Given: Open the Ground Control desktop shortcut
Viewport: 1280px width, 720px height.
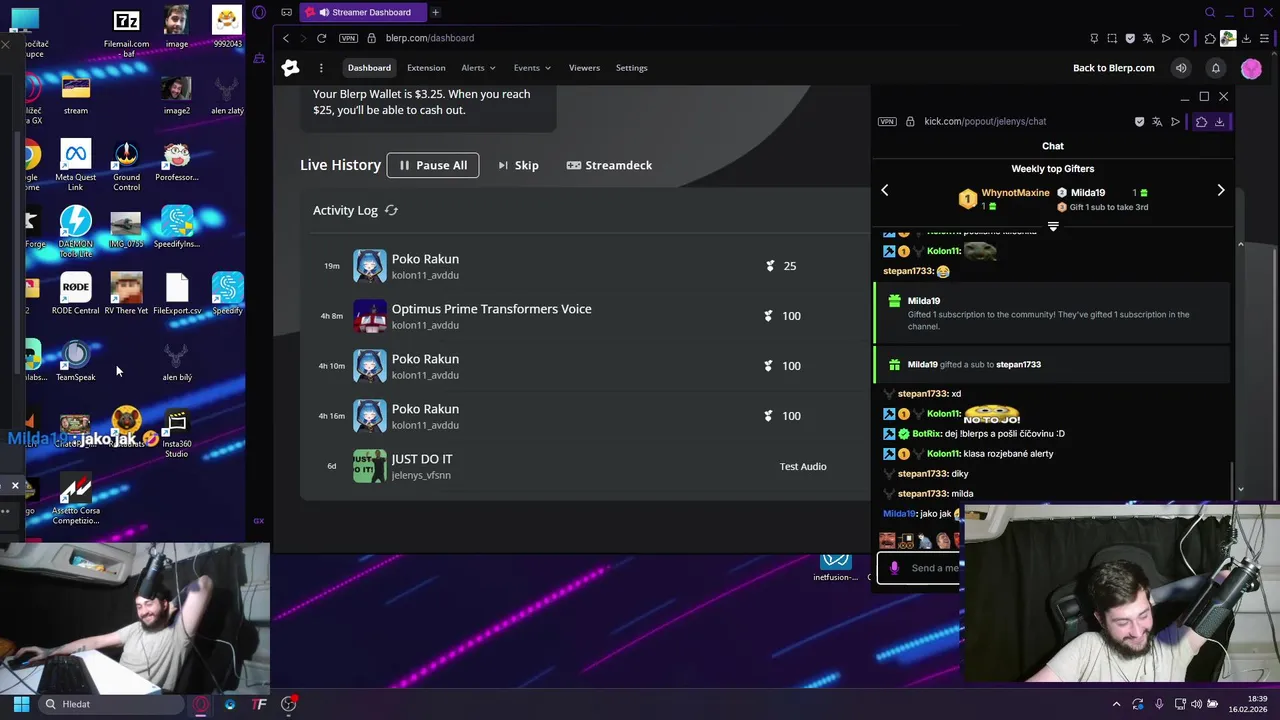Looking at the screenshot, I should 126,166.
